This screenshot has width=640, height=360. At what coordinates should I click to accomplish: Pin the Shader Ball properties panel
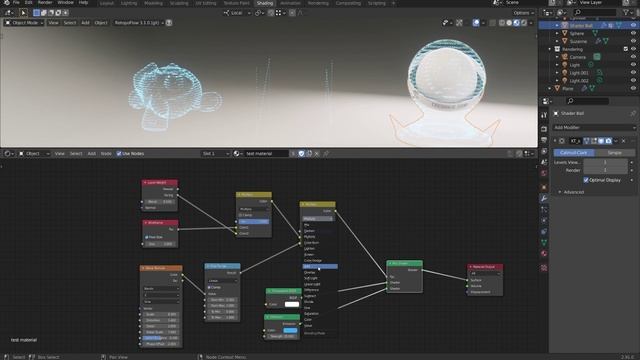633,113
